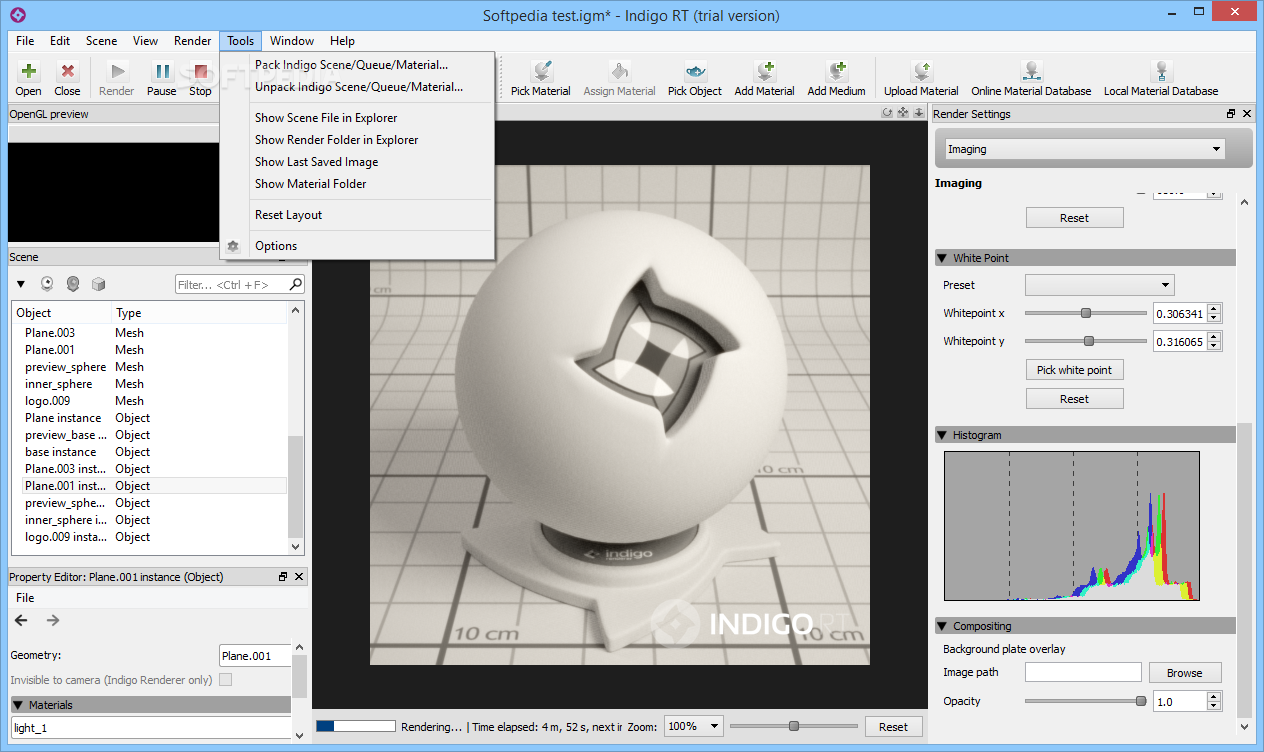The image size is (1264, 752).
Task: Click the Open toolbar icon
Action: click(x=29, y=72)
